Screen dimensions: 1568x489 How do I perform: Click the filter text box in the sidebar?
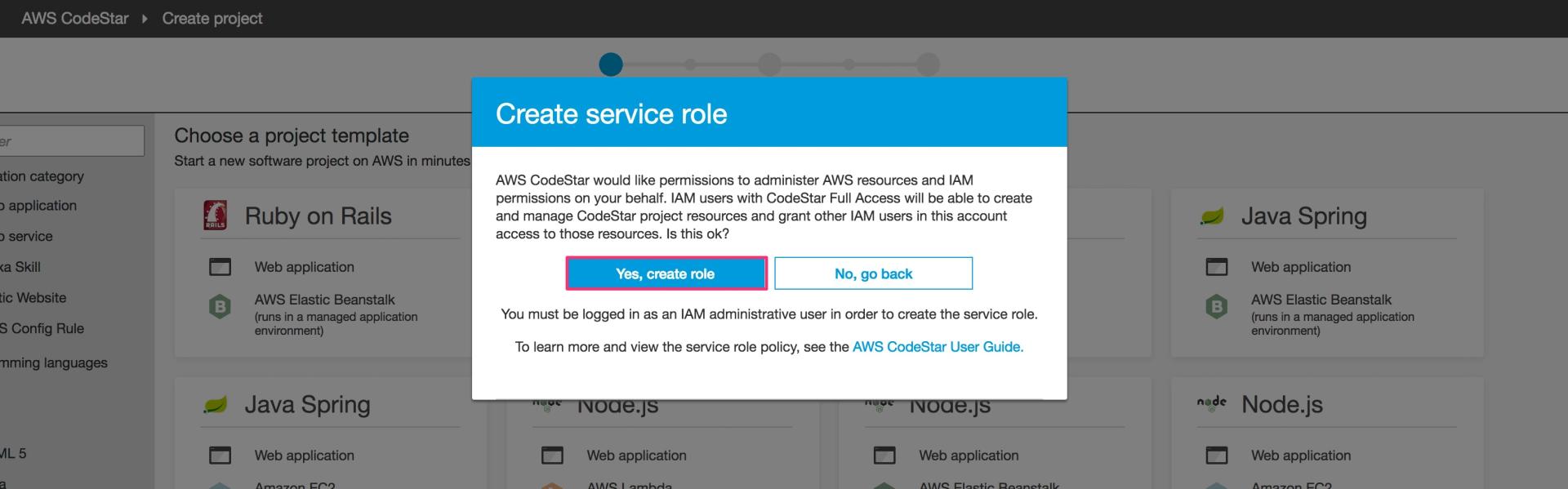72,141
